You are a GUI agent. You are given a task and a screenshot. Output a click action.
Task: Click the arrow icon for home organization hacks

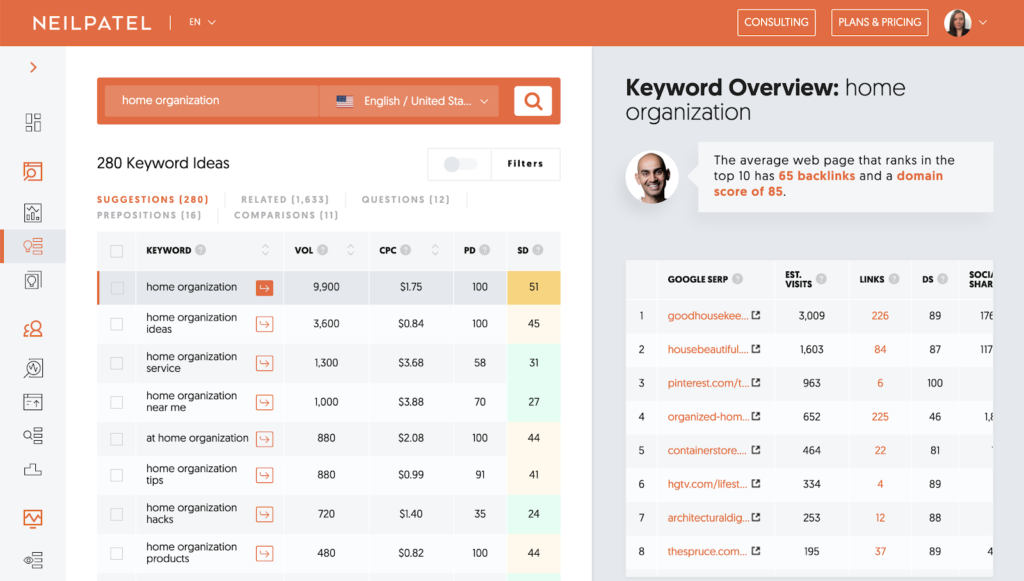(264, 514)
